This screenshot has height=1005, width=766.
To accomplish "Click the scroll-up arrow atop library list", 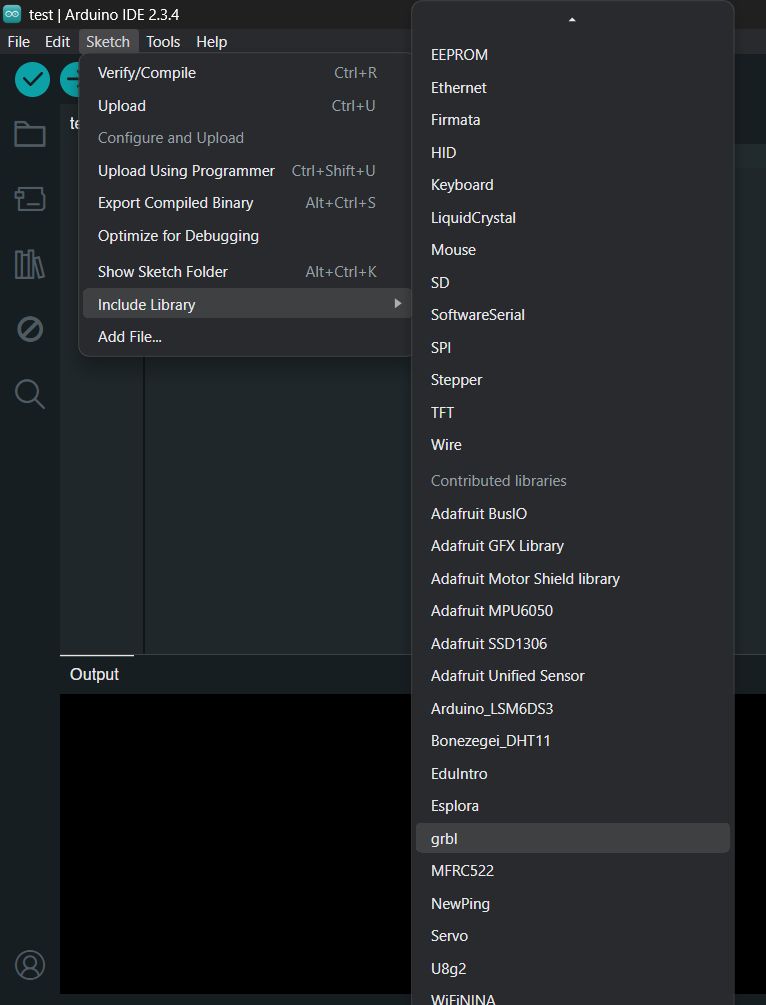I will tap(572, 20).
